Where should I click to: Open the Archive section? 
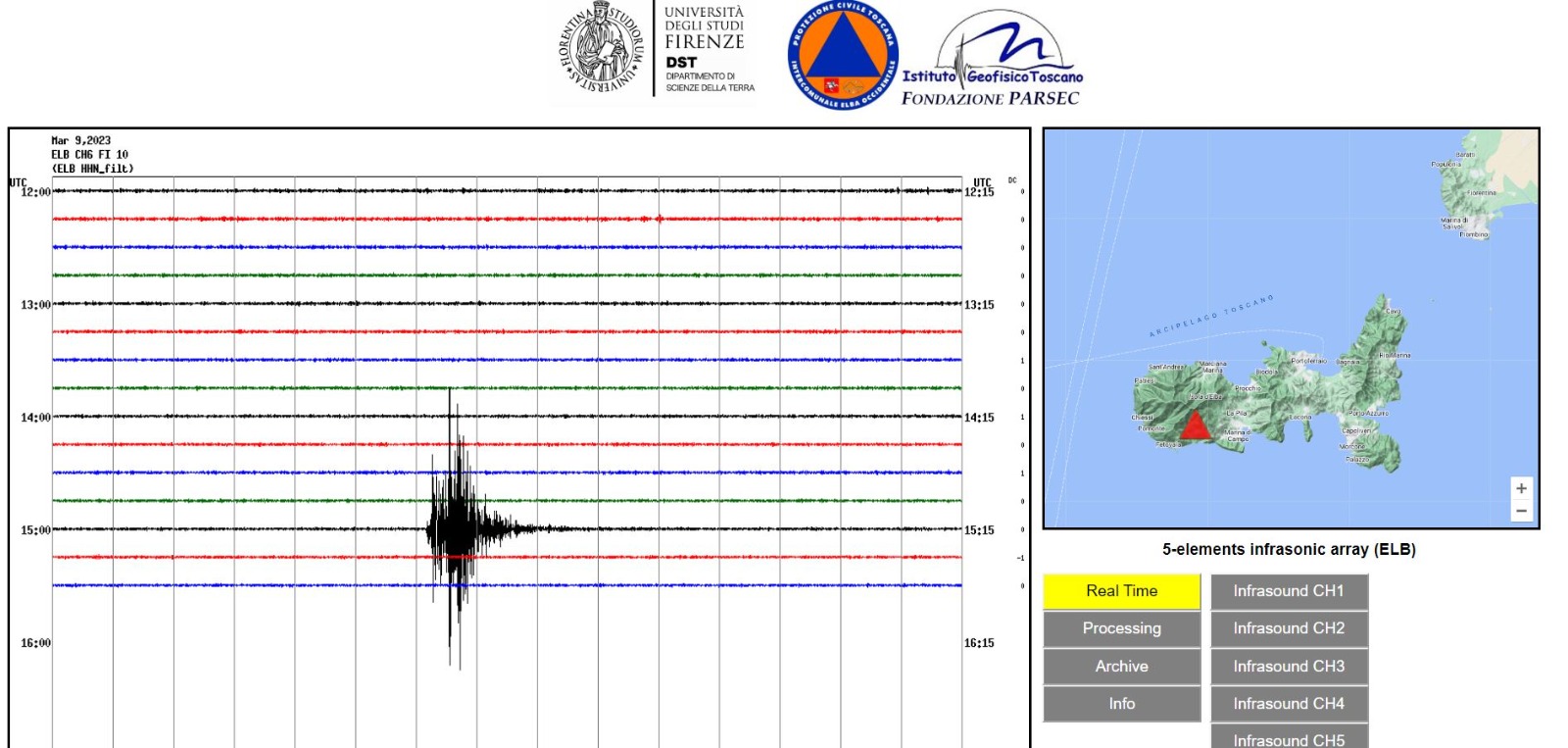point(1121,667)
